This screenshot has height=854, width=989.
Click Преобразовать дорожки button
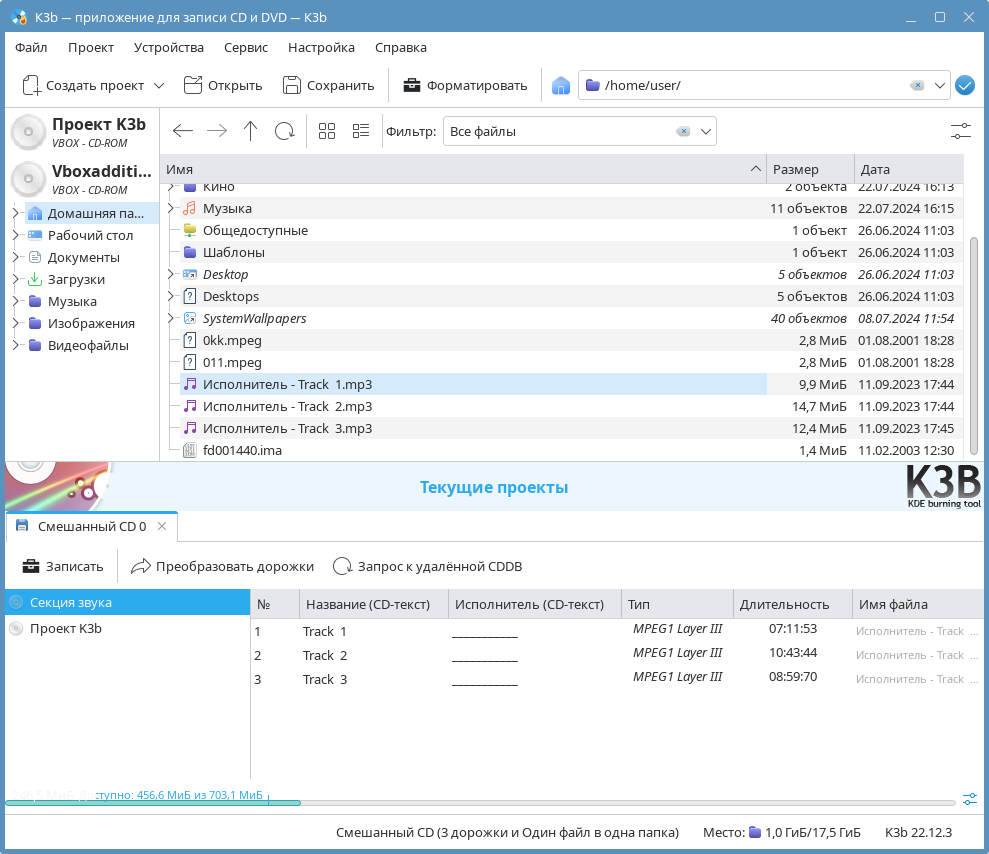tap(223, 566)
